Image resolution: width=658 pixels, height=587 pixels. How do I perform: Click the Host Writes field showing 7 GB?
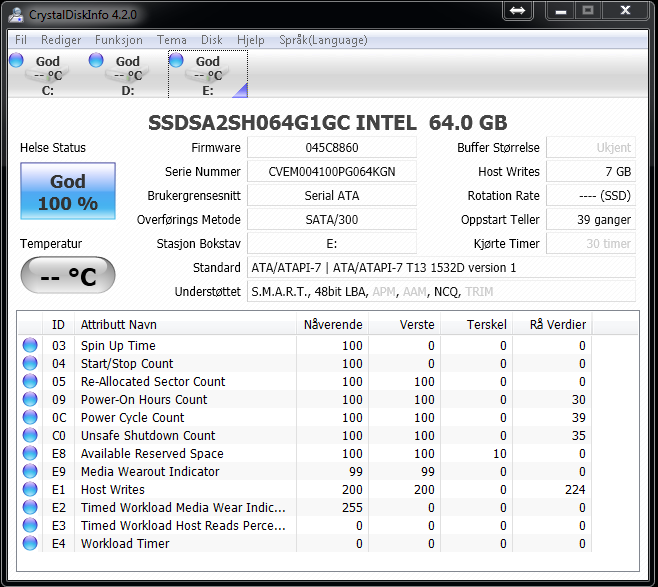click(x=591, y=172)
